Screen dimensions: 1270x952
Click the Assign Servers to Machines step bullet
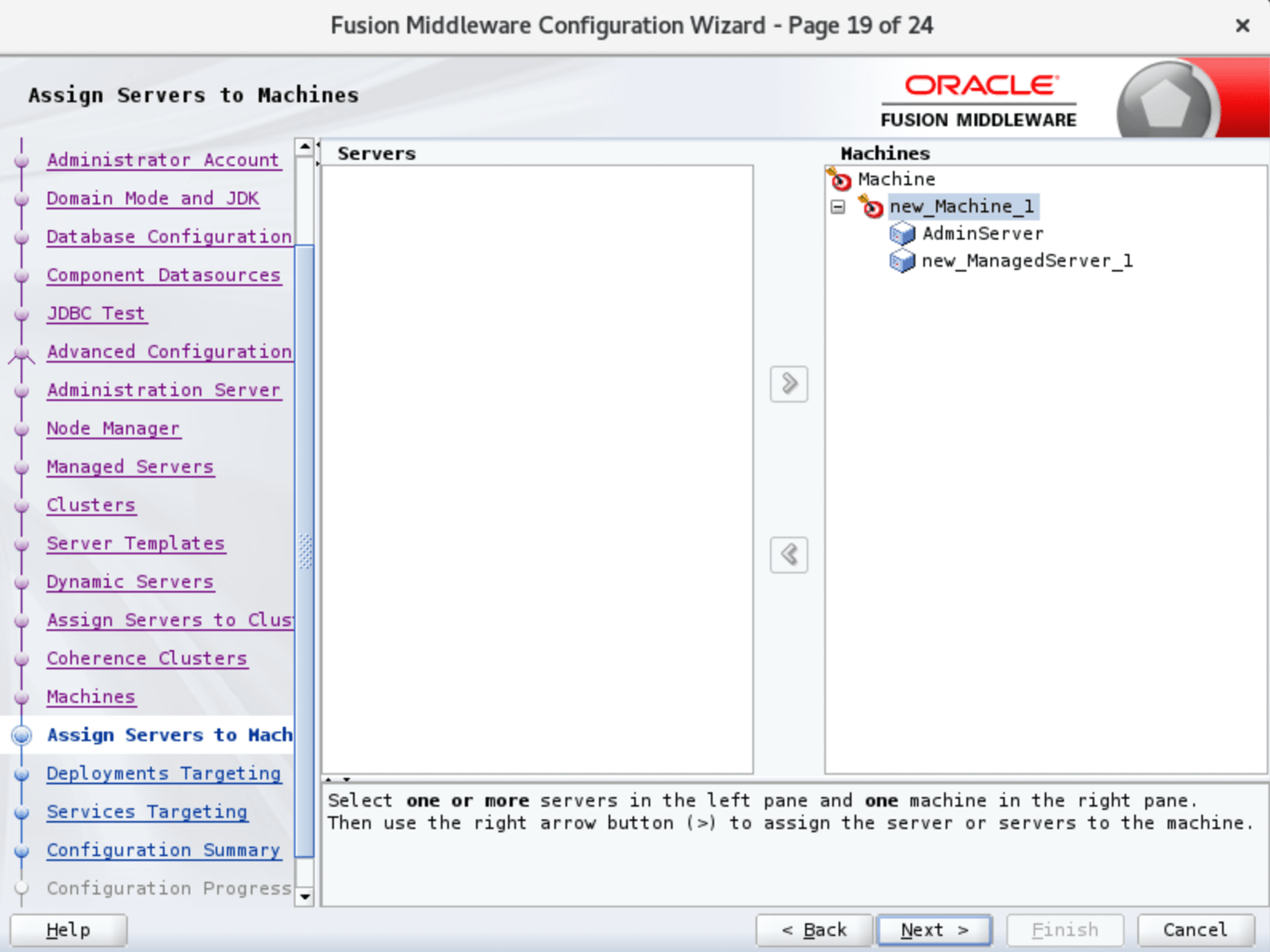click(x=22, y=735)
